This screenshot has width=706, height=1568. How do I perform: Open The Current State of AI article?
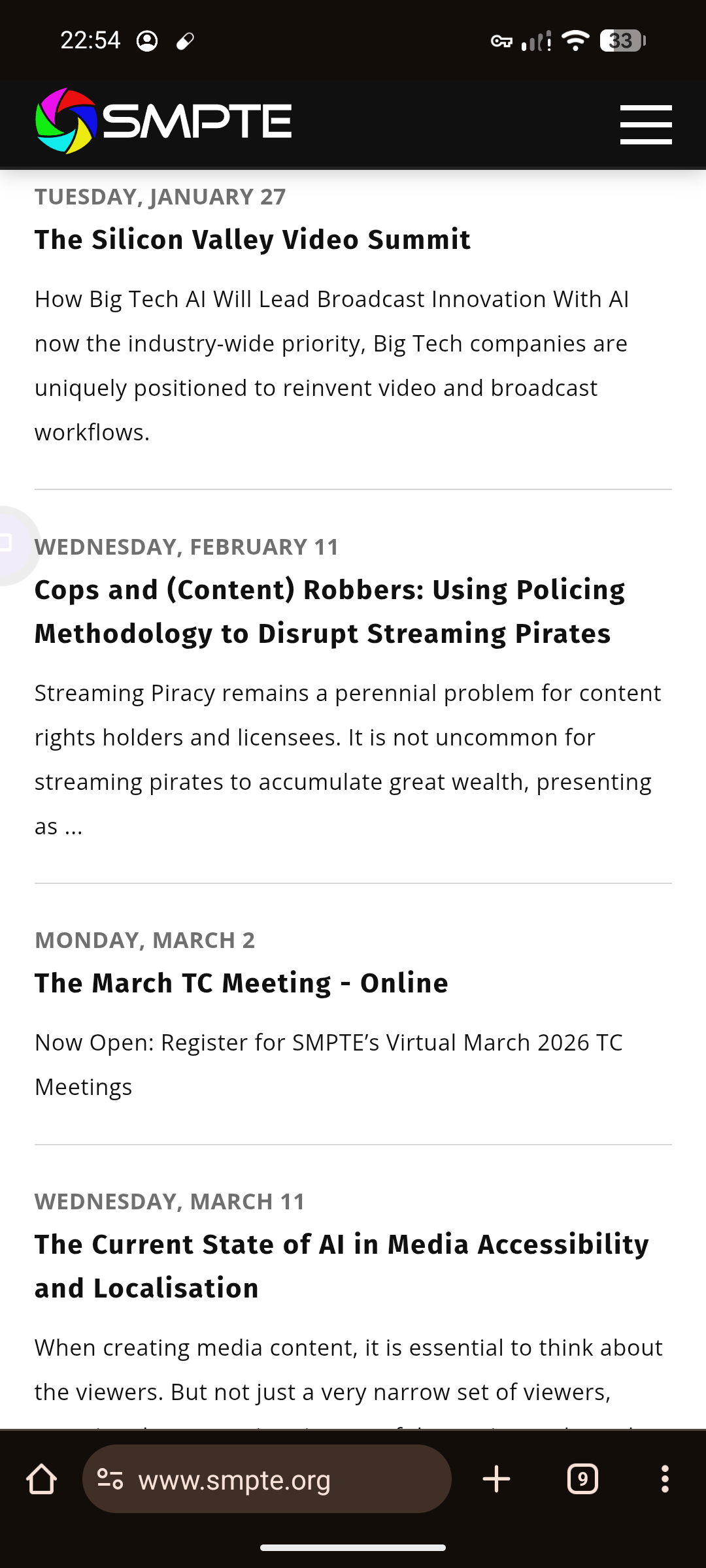pyautogui.click(x=341, y=1266)
